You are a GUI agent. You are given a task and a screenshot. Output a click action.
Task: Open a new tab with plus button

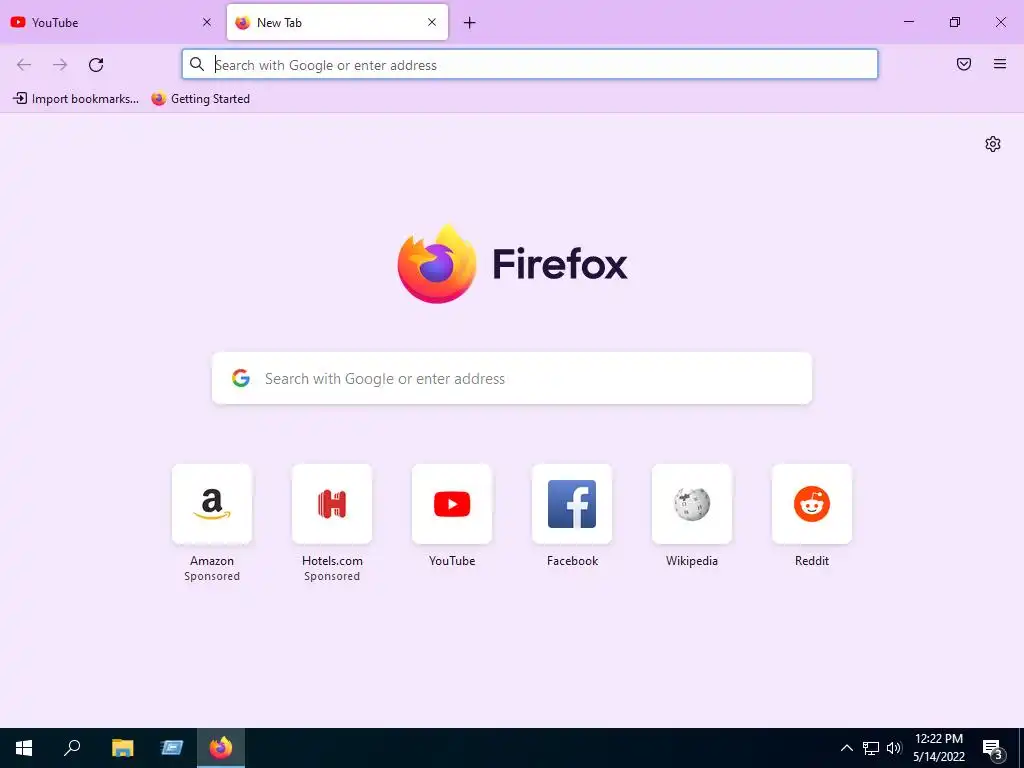pos(470,23)
